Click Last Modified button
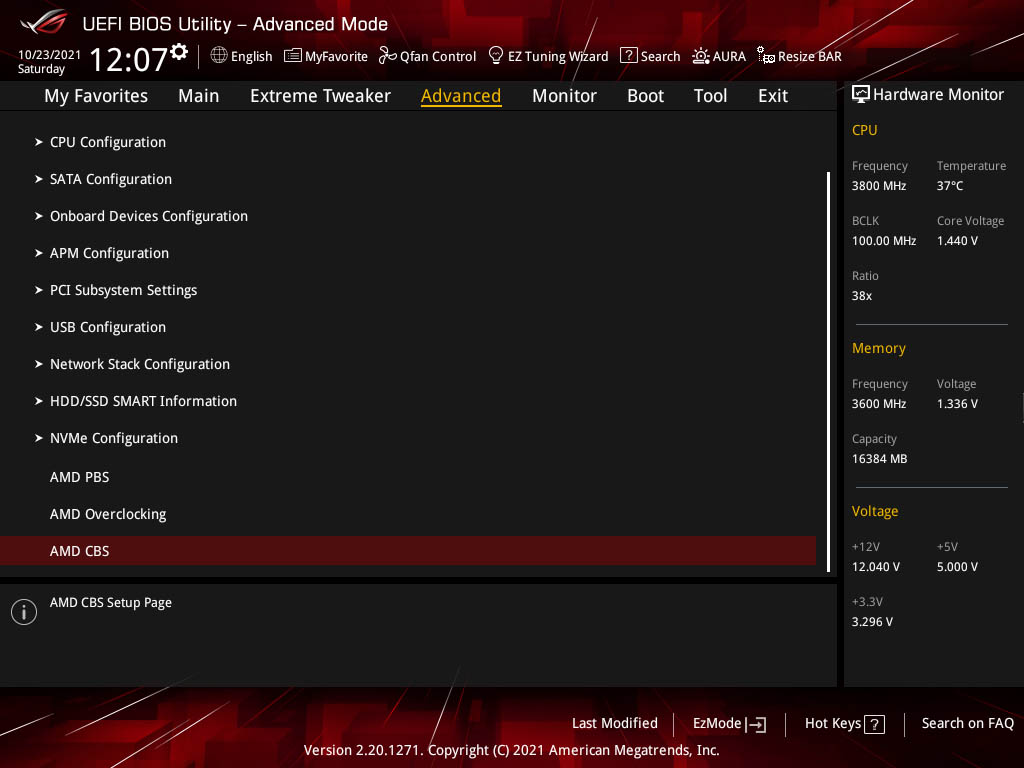 [x=615, y=724]
